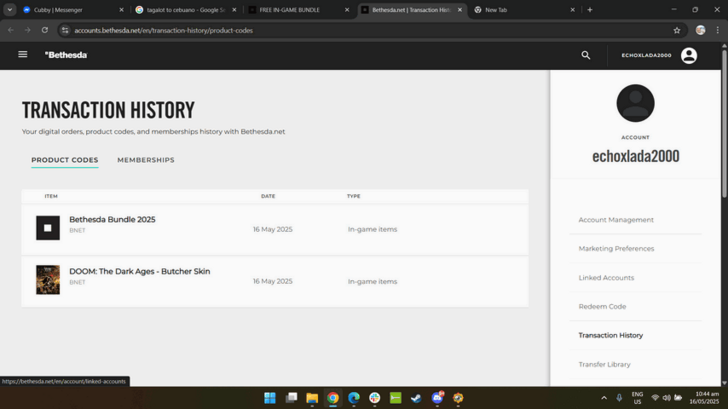The width and height of the screenshot is (728, 409).
Task: Open the green app icon on taskbar
Action: 396,398
